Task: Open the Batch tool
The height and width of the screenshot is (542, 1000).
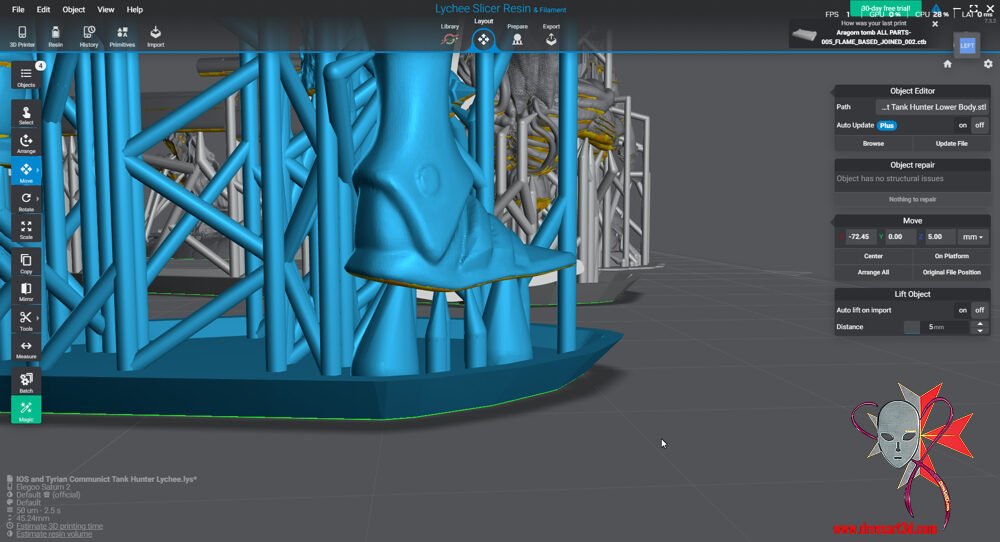Action: [x=26, y=382]
